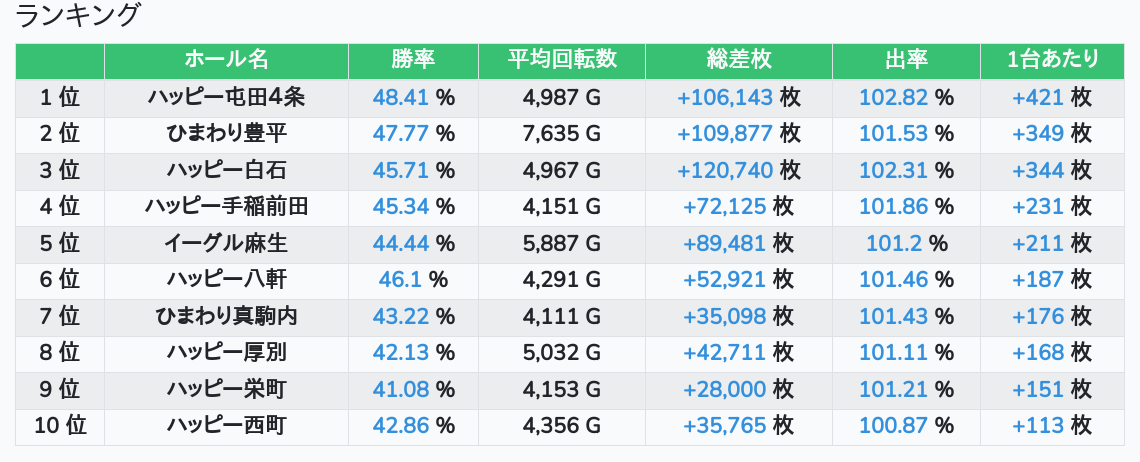Screen dimensions: 1140x462
Task: Click the 総差枚 column header
Action: coord(738,60)
